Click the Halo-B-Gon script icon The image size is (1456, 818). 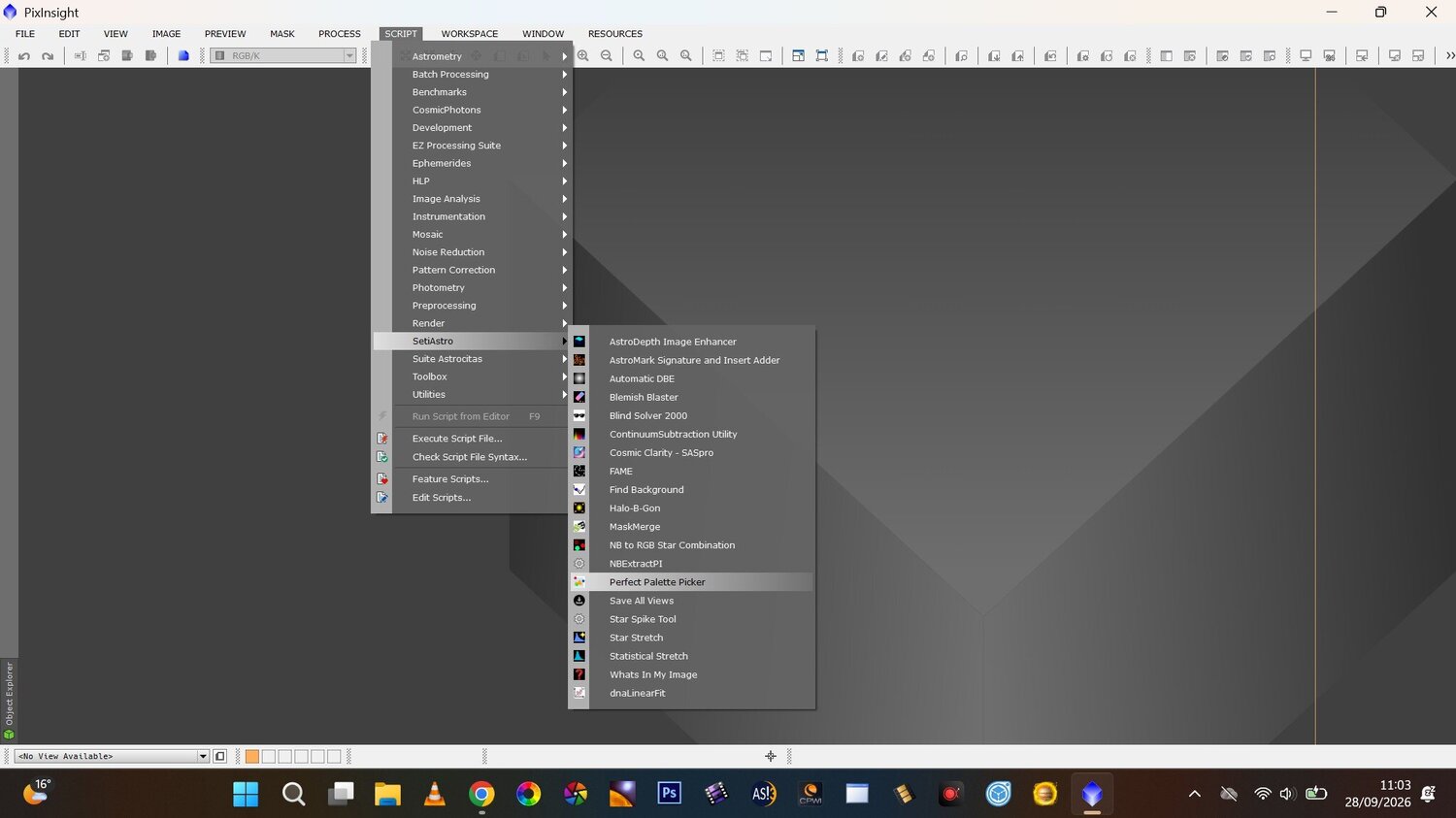tap(579, 508)
